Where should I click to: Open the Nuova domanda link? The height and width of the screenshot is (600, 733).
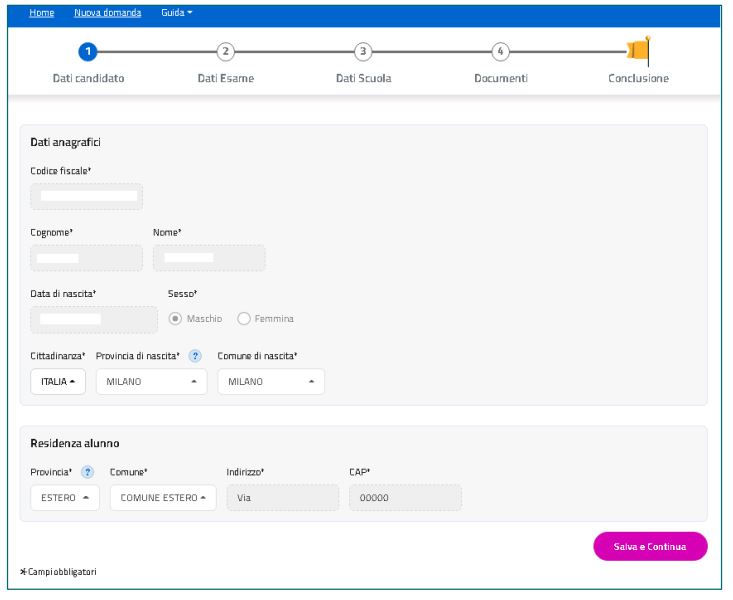(x=108, y=13)
